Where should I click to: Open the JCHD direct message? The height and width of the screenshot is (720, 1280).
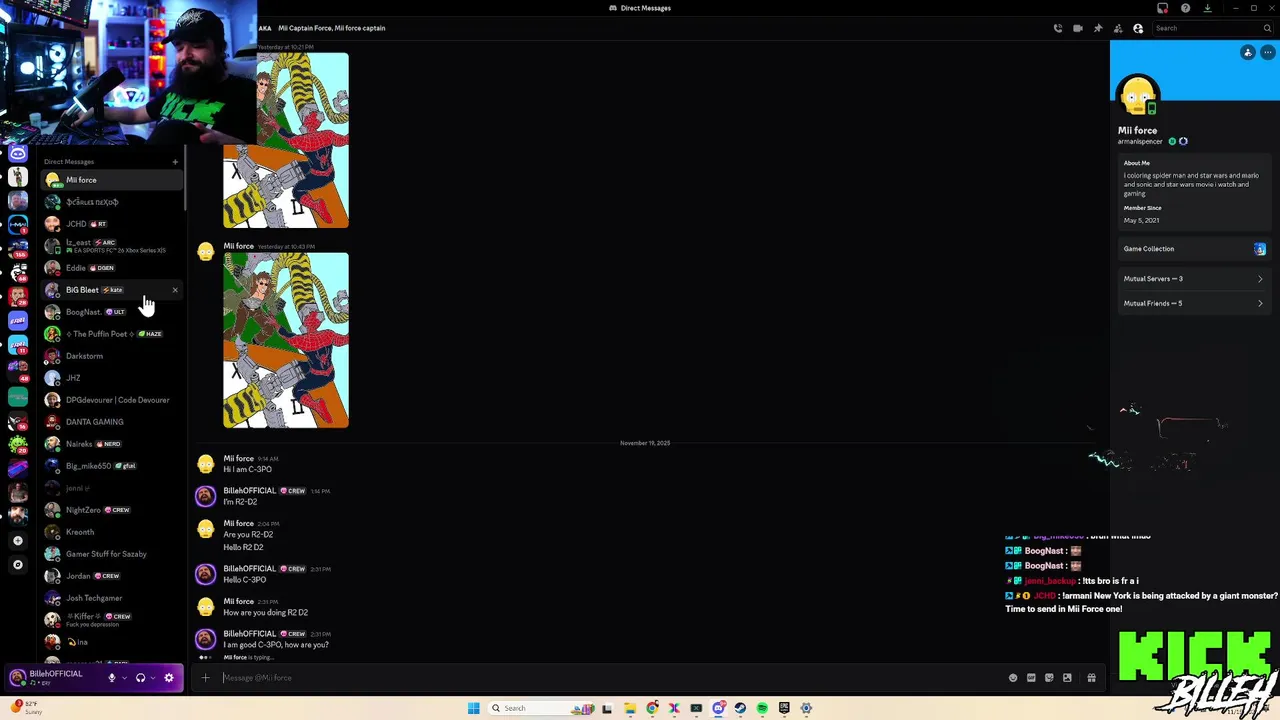coord(112,224)
